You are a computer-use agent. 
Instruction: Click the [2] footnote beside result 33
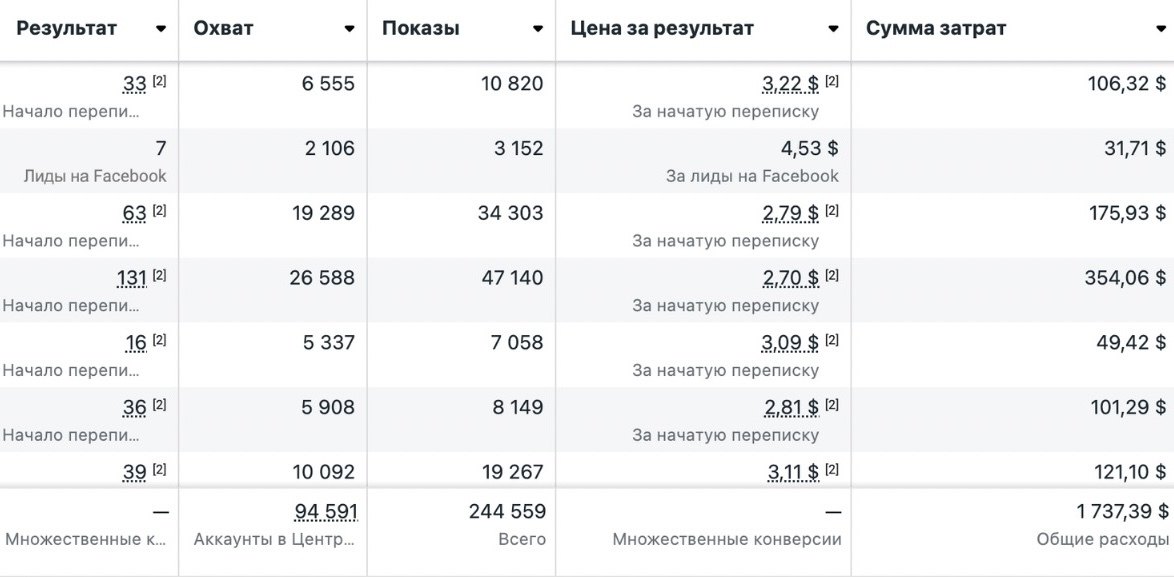coord(159,82)
